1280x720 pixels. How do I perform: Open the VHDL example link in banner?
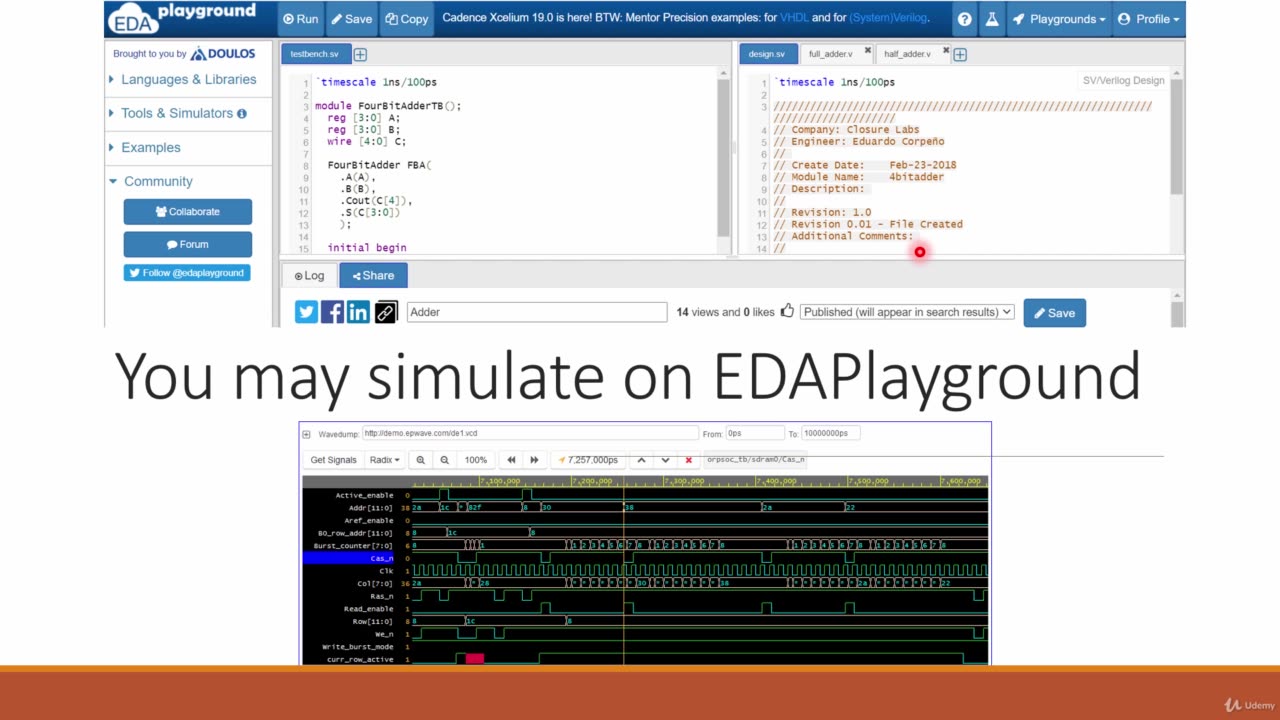pos(794,18)
